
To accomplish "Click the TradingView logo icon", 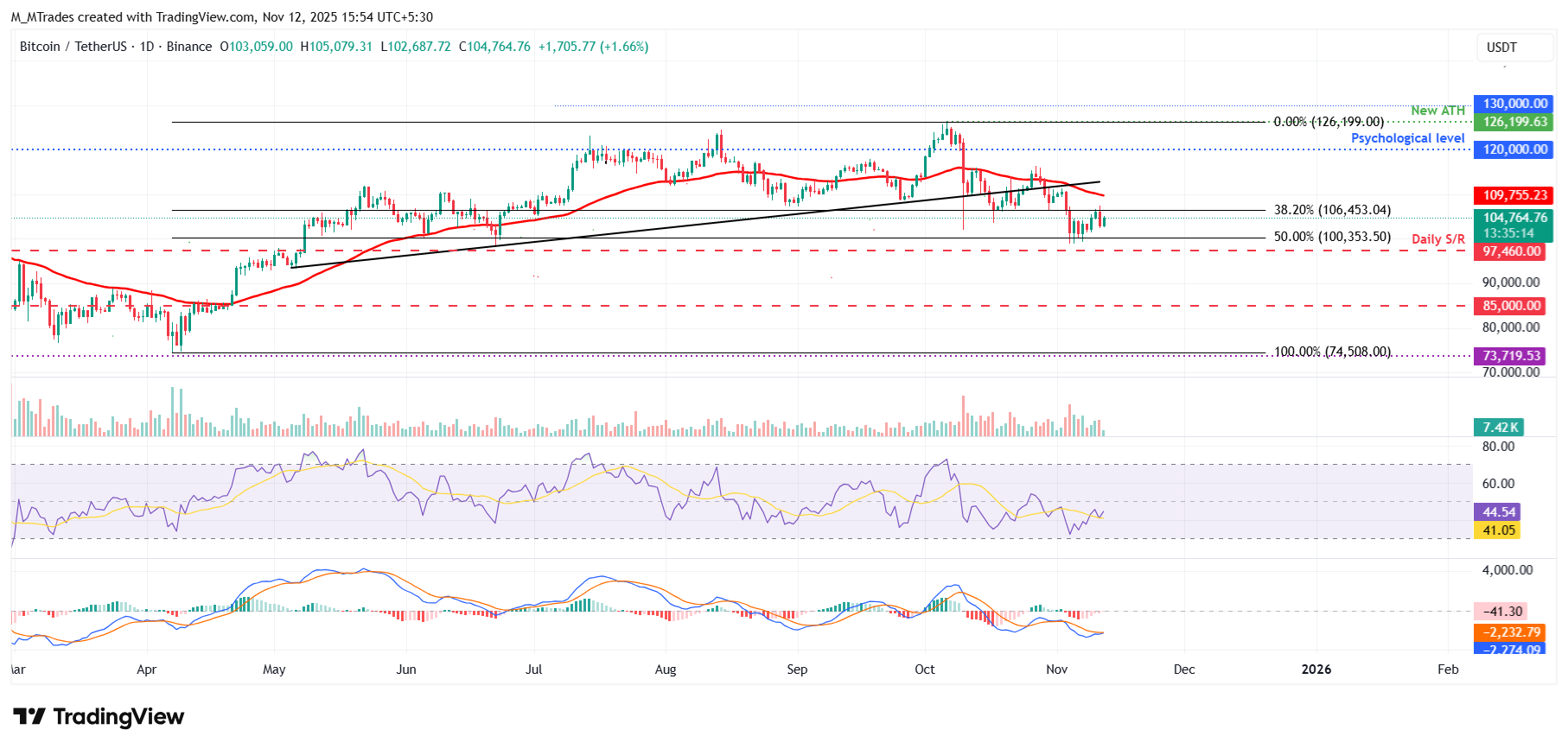I will tap(29, 717).
